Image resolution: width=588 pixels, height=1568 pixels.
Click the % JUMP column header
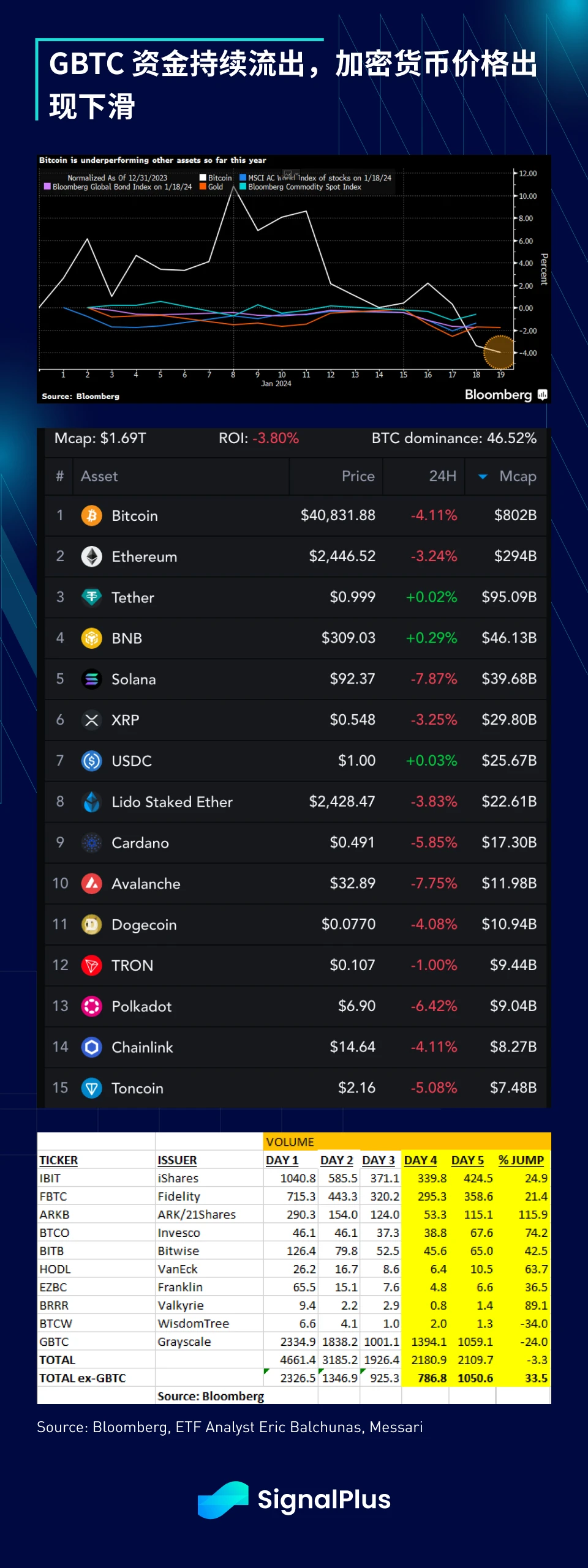click(x=521, y=1160)
